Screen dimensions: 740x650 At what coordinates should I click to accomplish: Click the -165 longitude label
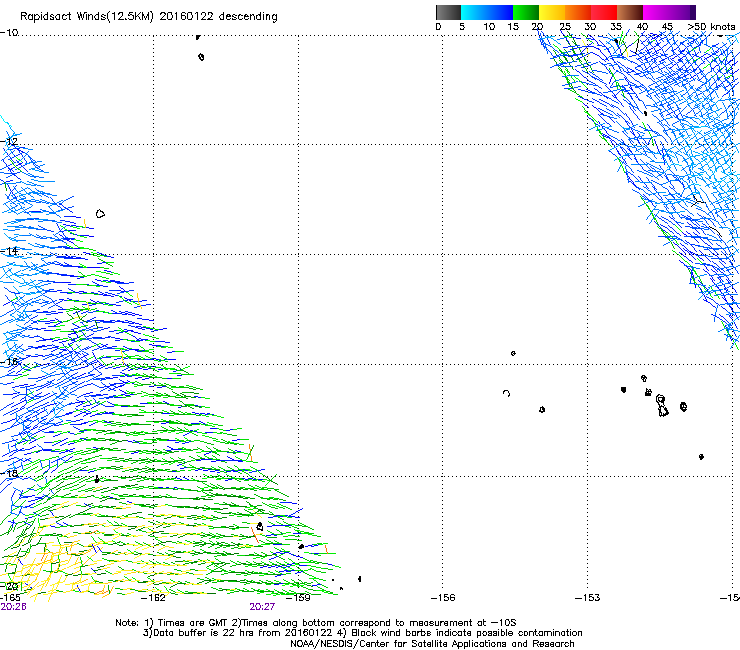[x=10, y=598]
